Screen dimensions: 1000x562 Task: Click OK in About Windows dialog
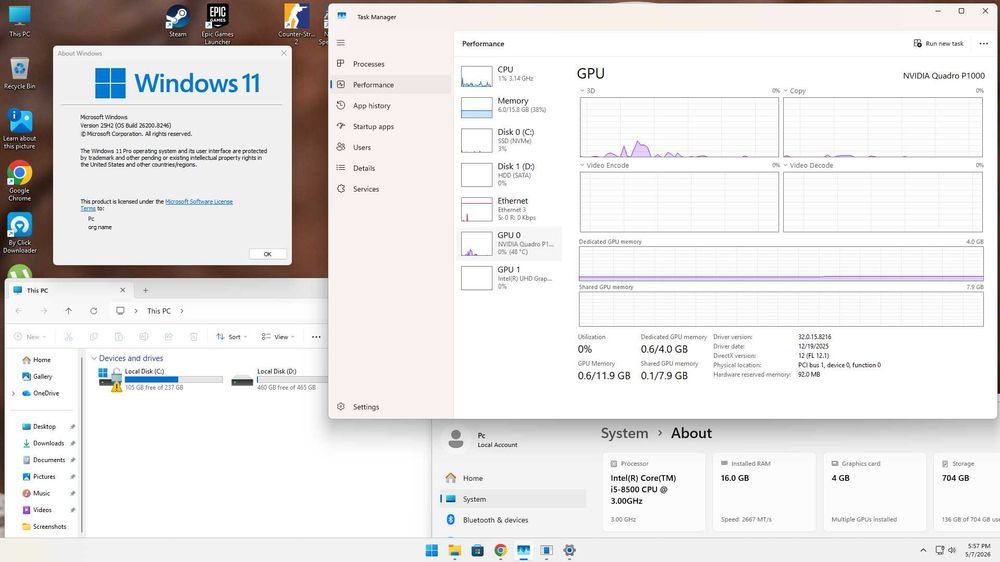point(267,254)
